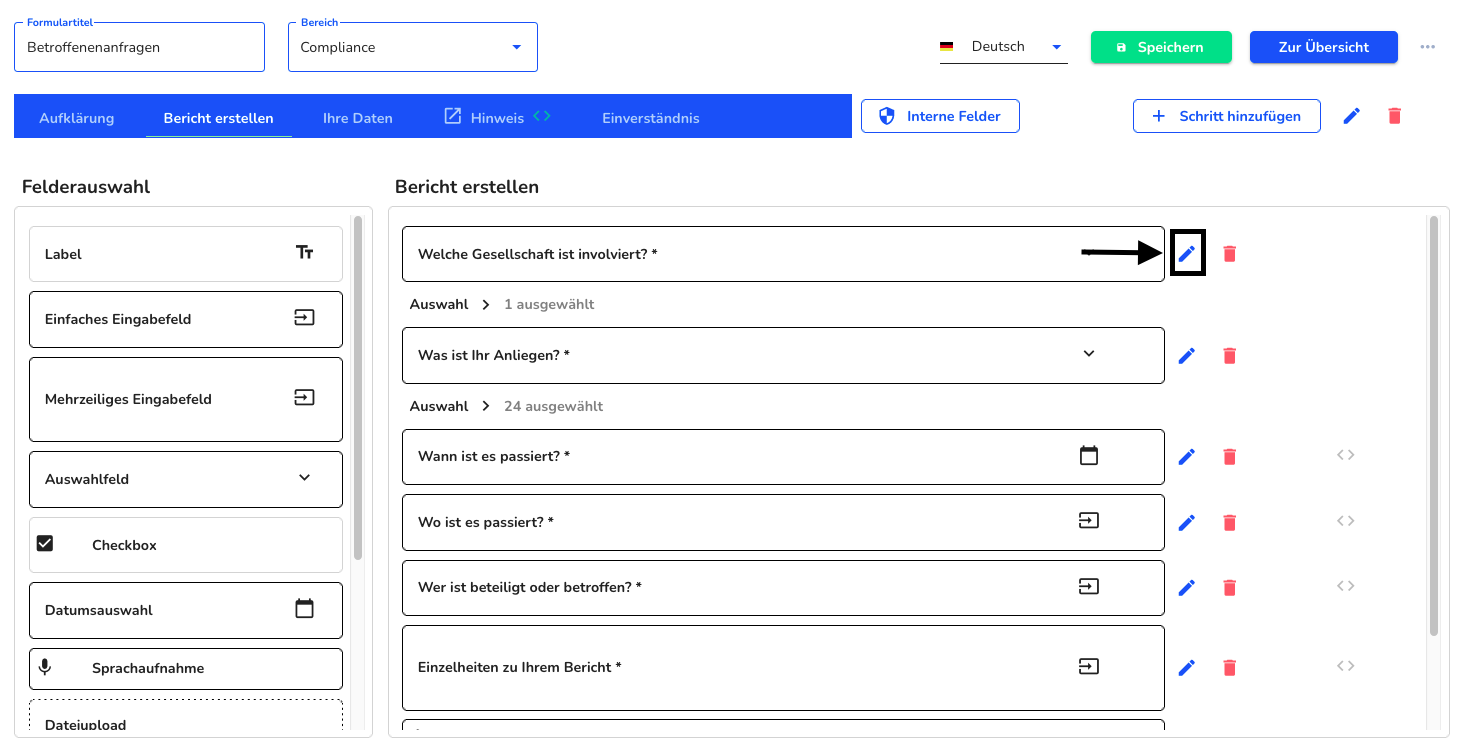Click the German flag icon
Viewport: 1467px width, 750px height.
[x=946, y=47]
